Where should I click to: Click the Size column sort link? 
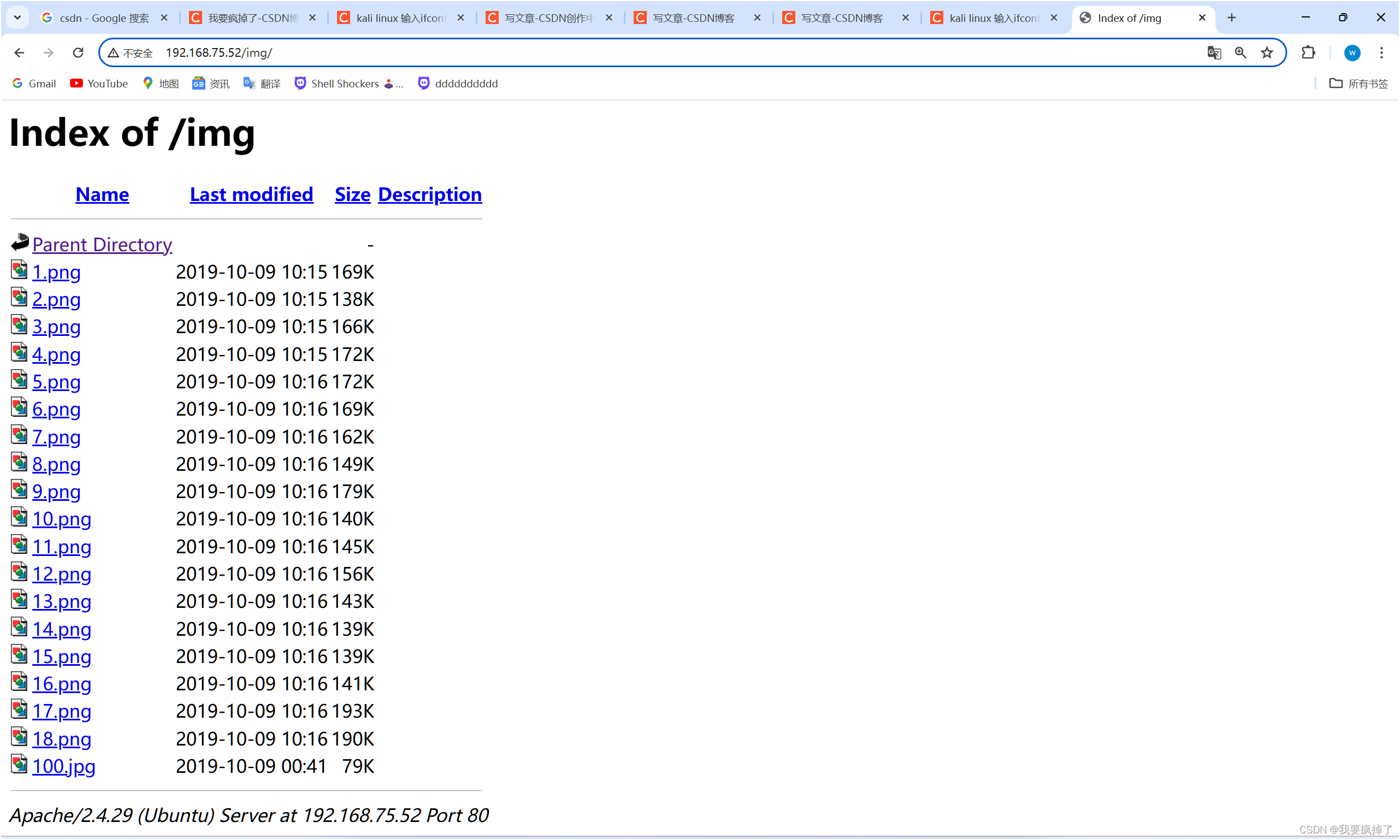[352, 193]
